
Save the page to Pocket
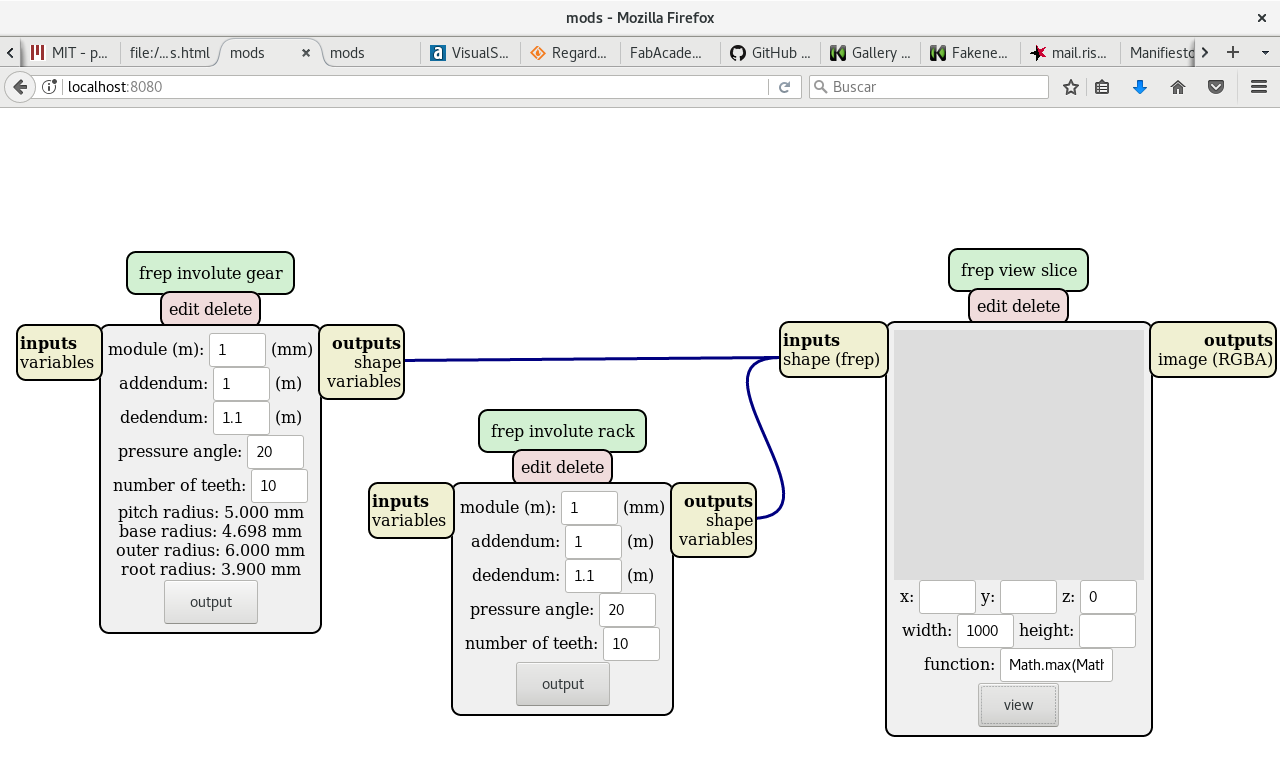pyautogui.click(x=1216, y=87)
